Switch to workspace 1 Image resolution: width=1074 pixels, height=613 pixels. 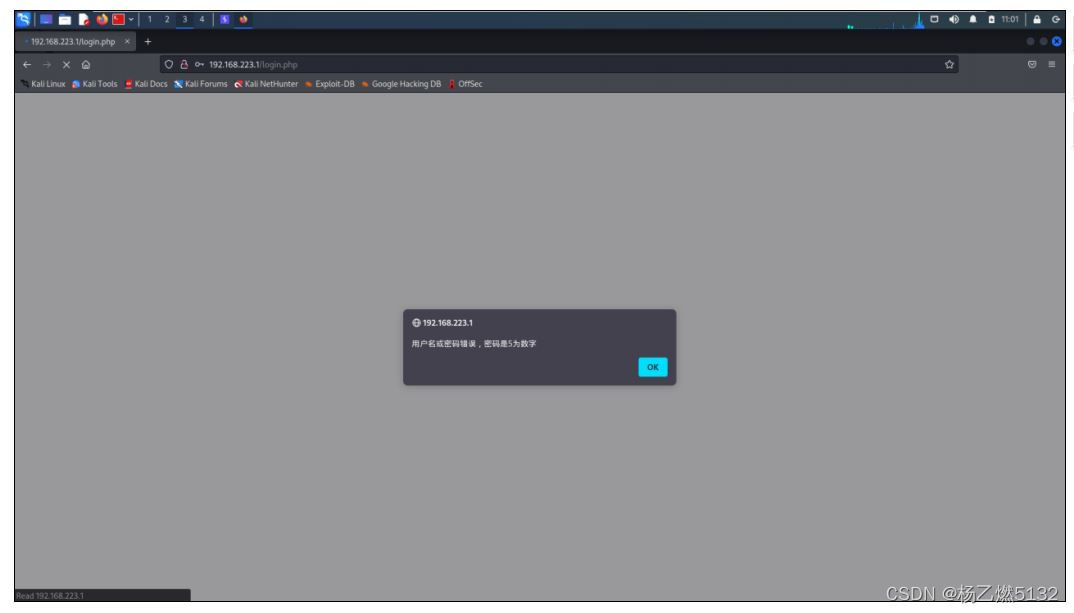pyautogui.click(x=151, y=20)
